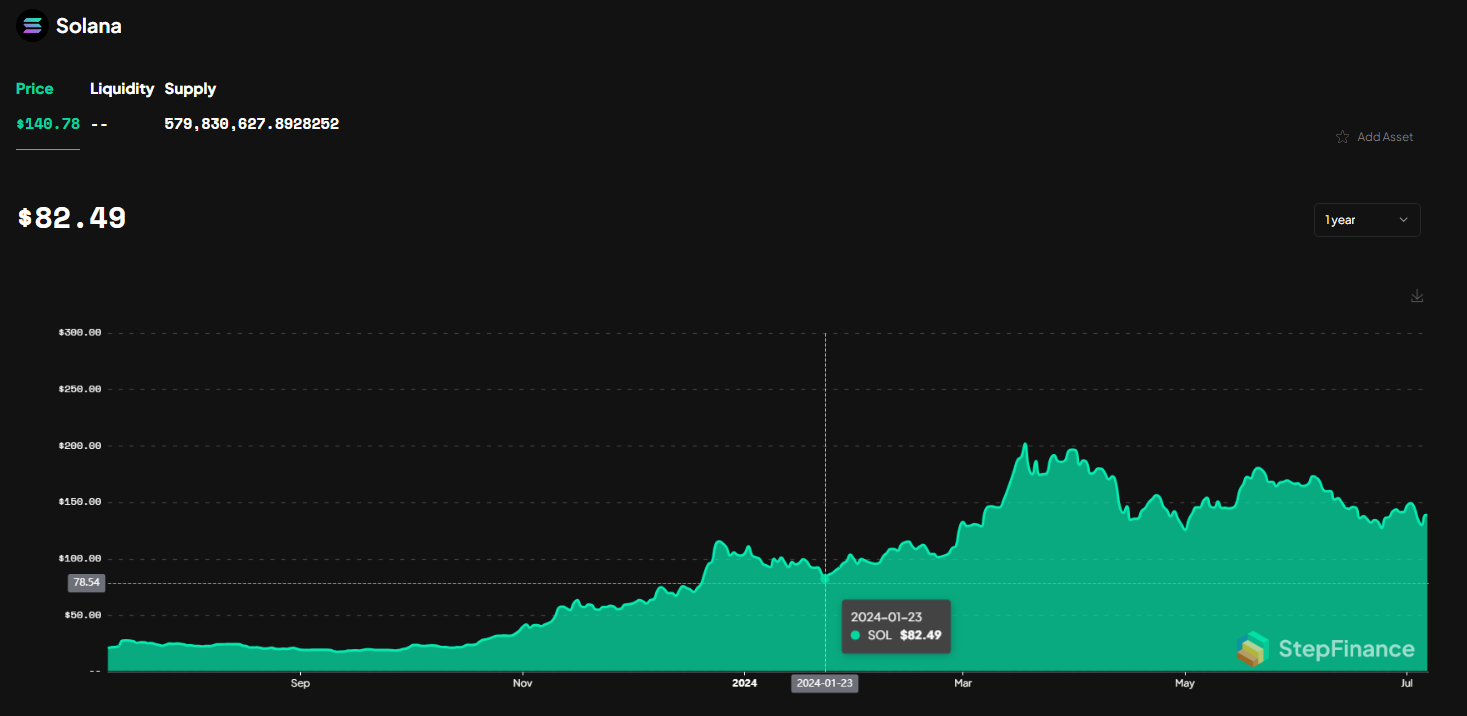The image size is (1467, 716).
Task: Click the cursor point marker on the chart line
Action: pos(824,577)
